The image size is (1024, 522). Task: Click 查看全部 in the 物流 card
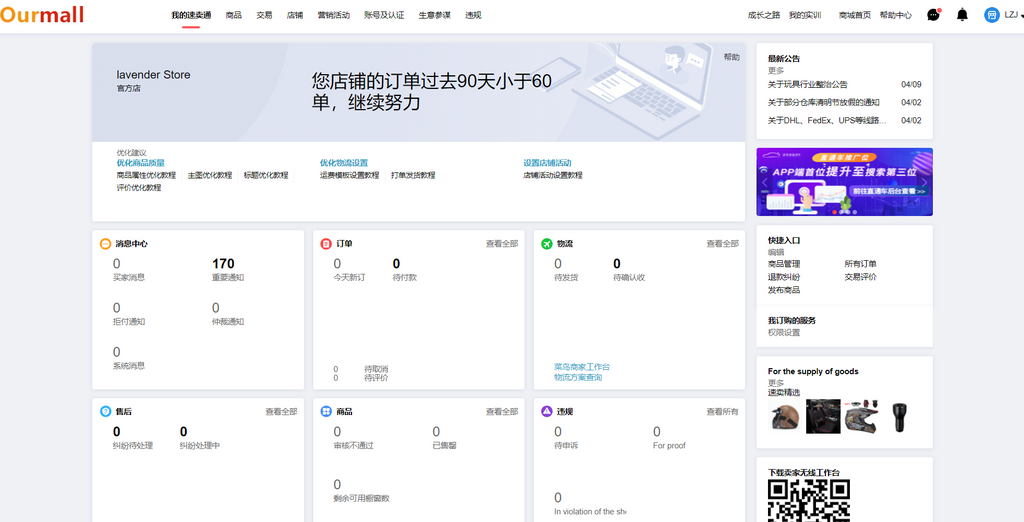[x=722, y=244]
